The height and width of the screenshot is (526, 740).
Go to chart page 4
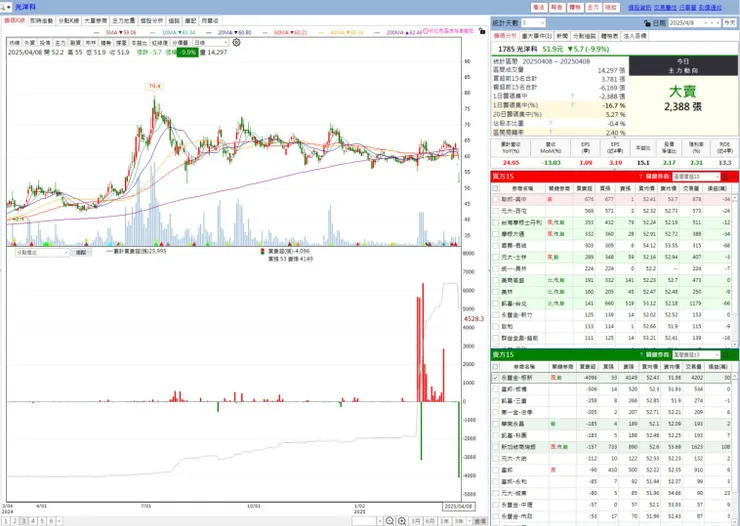point(33,521)
